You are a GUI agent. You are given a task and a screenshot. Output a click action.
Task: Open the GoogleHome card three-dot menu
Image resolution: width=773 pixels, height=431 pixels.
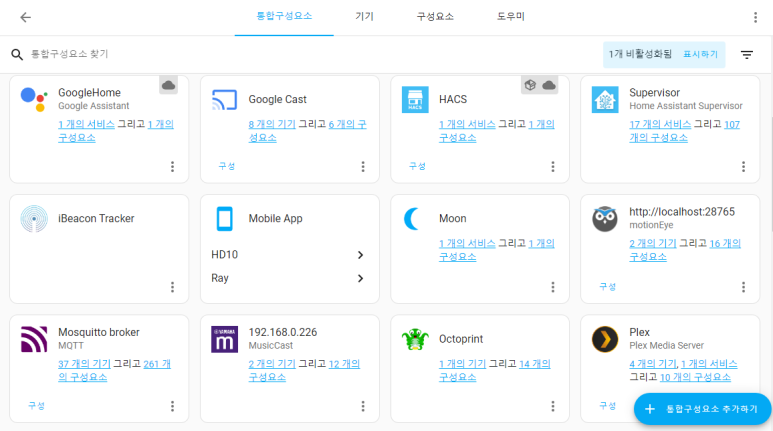[x=173, y=167]
